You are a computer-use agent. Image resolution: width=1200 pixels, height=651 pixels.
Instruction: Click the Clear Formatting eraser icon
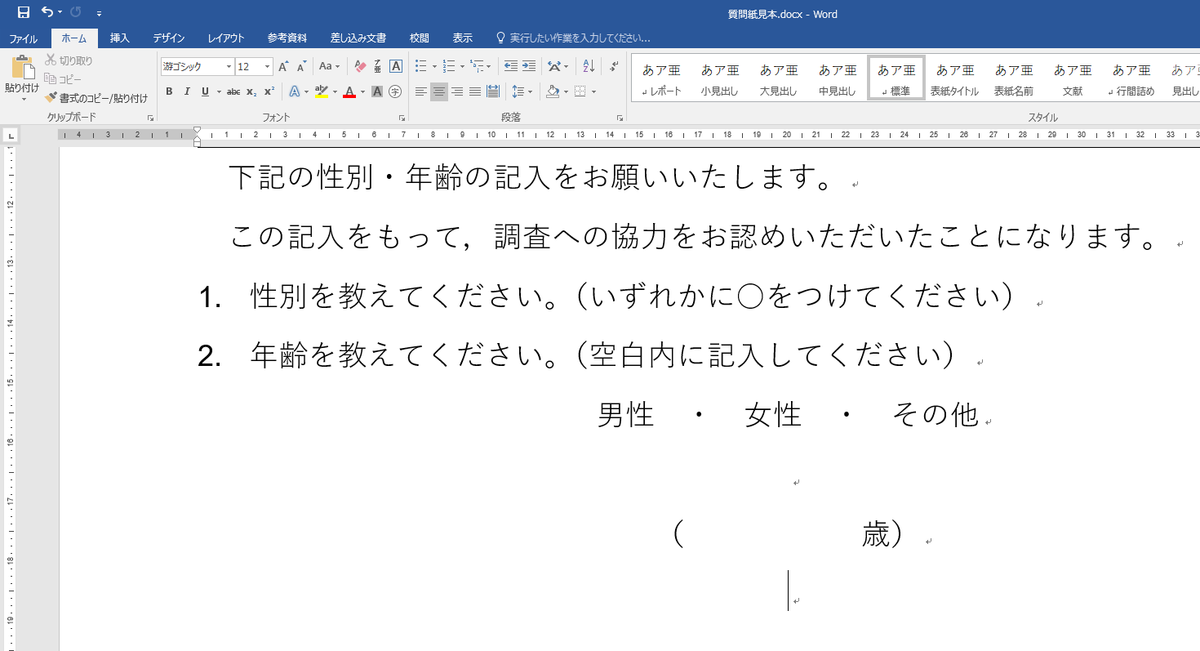(359, 66)
